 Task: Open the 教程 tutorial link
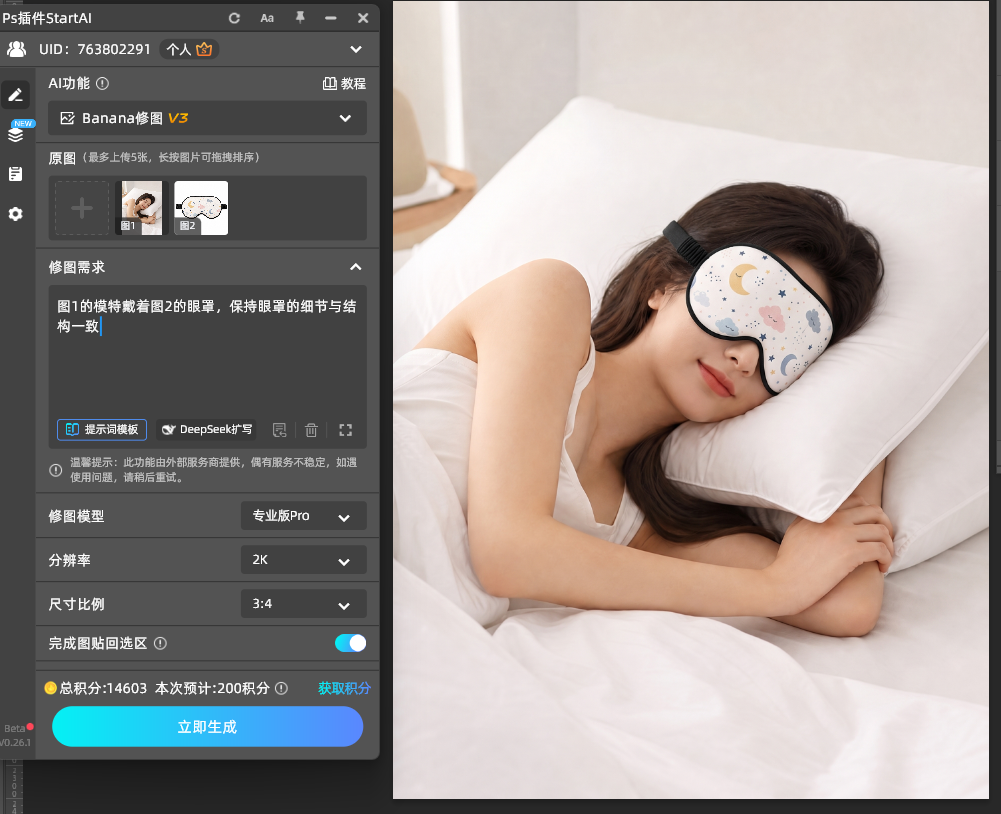coord(344,84)
